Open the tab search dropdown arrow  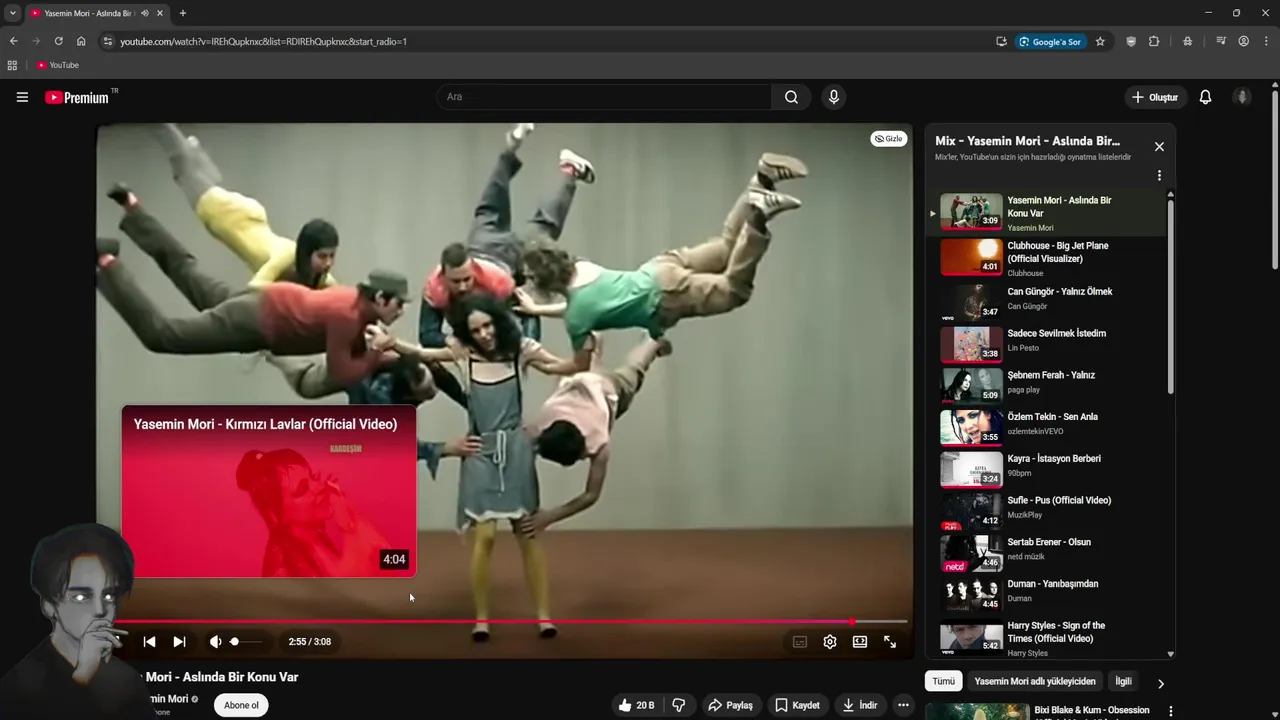pyautogui.click(x=13, y=13)
